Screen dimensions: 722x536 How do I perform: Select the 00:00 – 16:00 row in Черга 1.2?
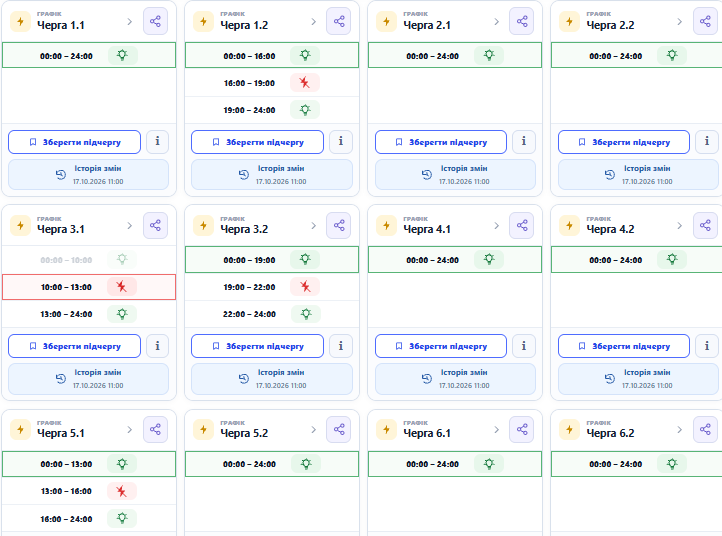[272, 56]
